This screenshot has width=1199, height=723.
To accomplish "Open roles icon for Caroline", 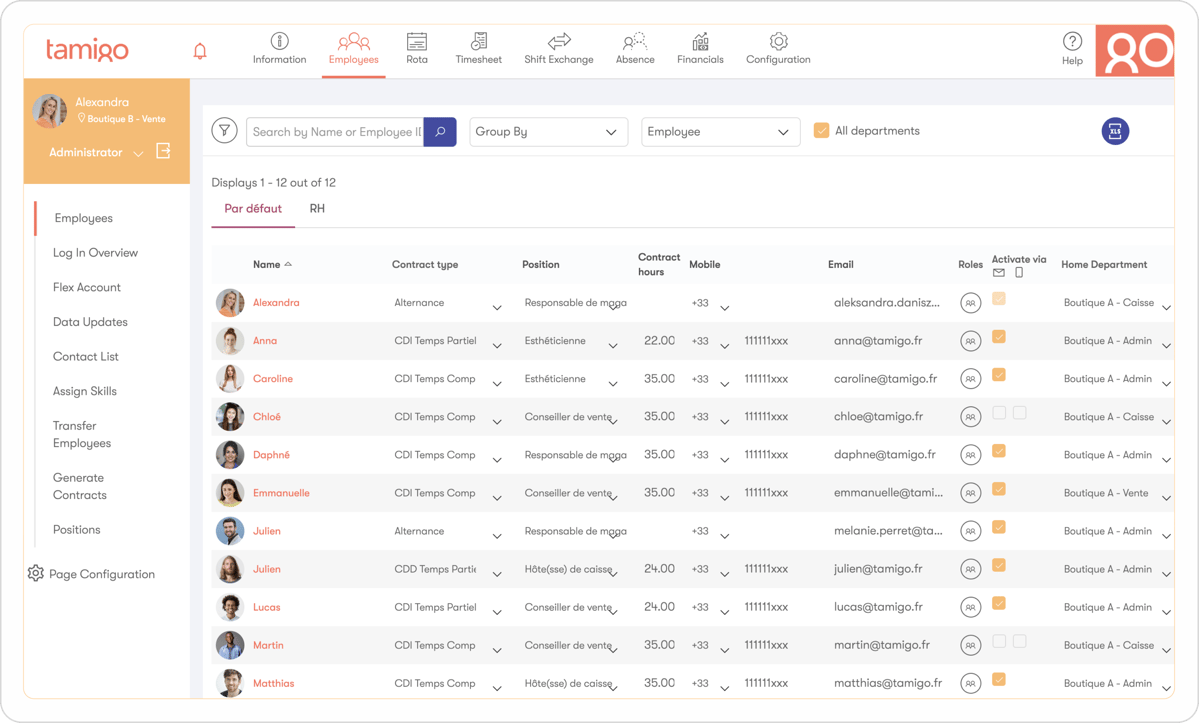I will click(970, 379).
